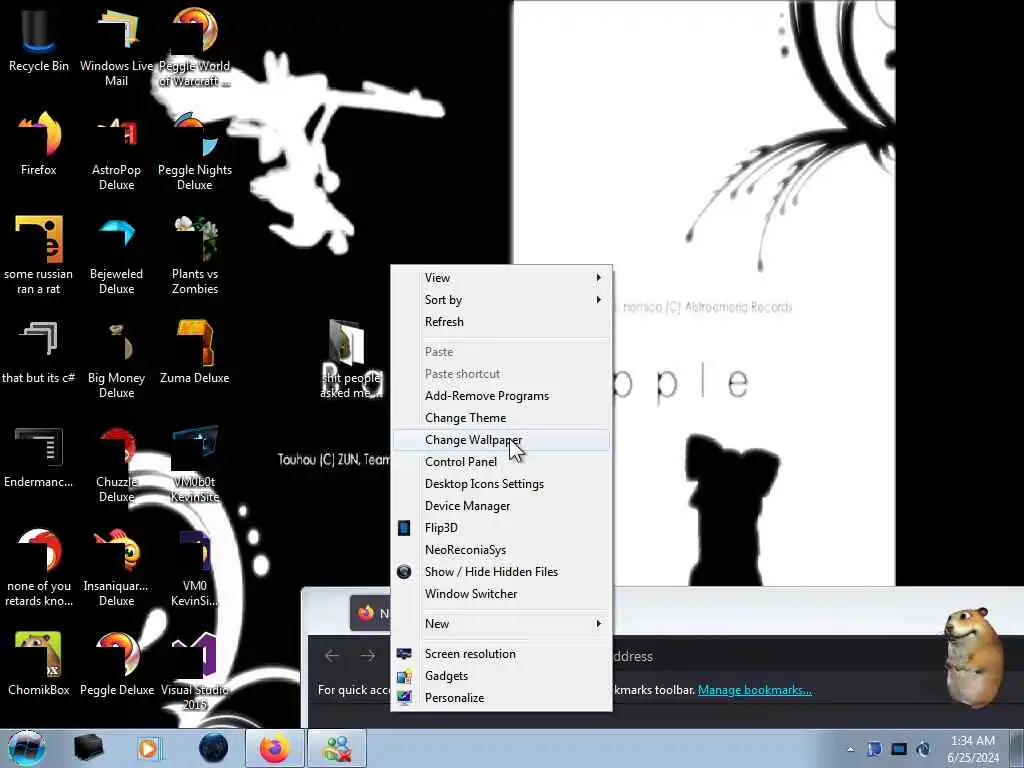The image size is (1024, 768).
Task: Select 'that but its c#' desktop icon
Action: pyautogui.click(x=39, y=351)
